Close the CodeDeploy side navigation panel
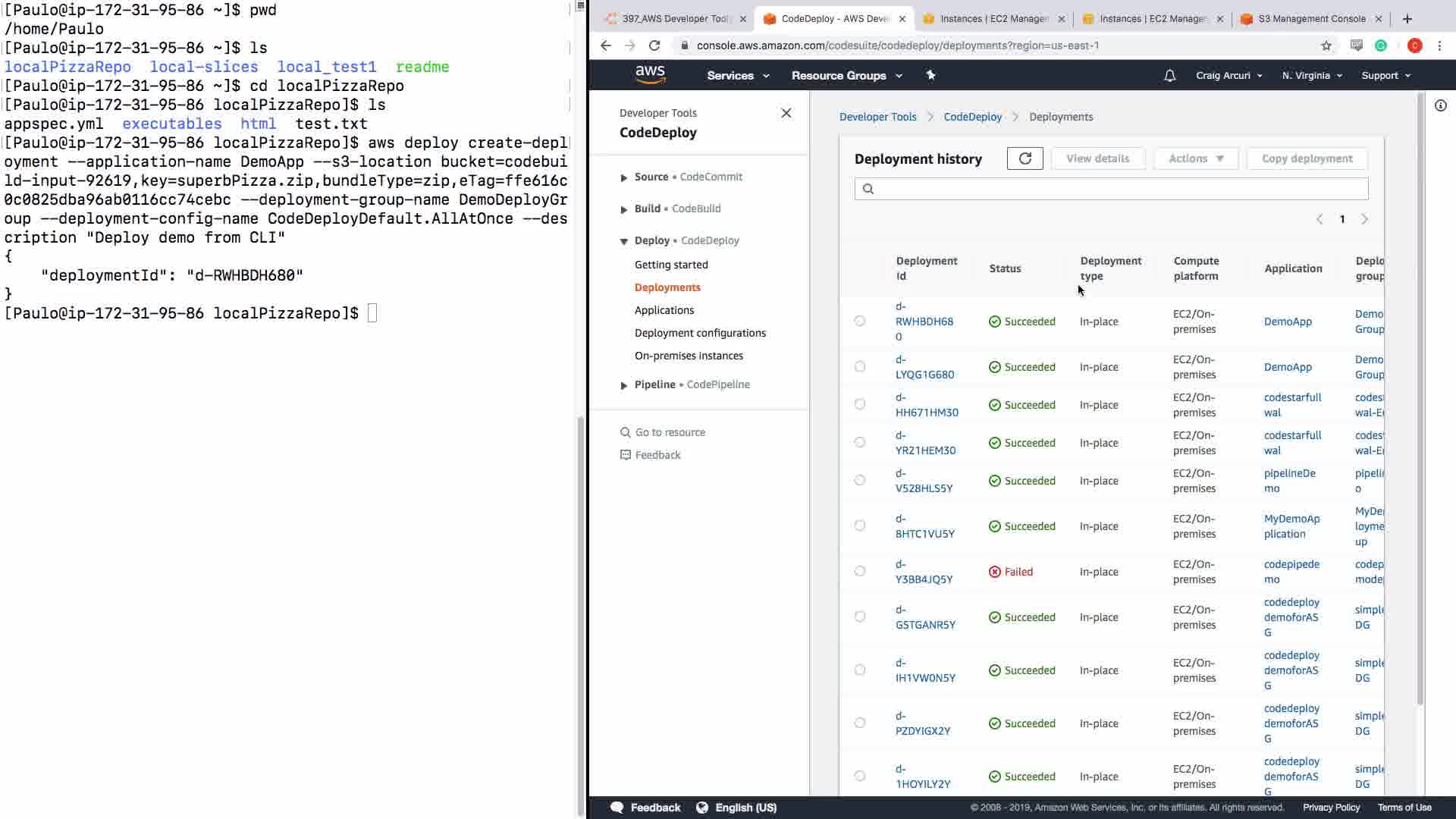 pos(786,113)
